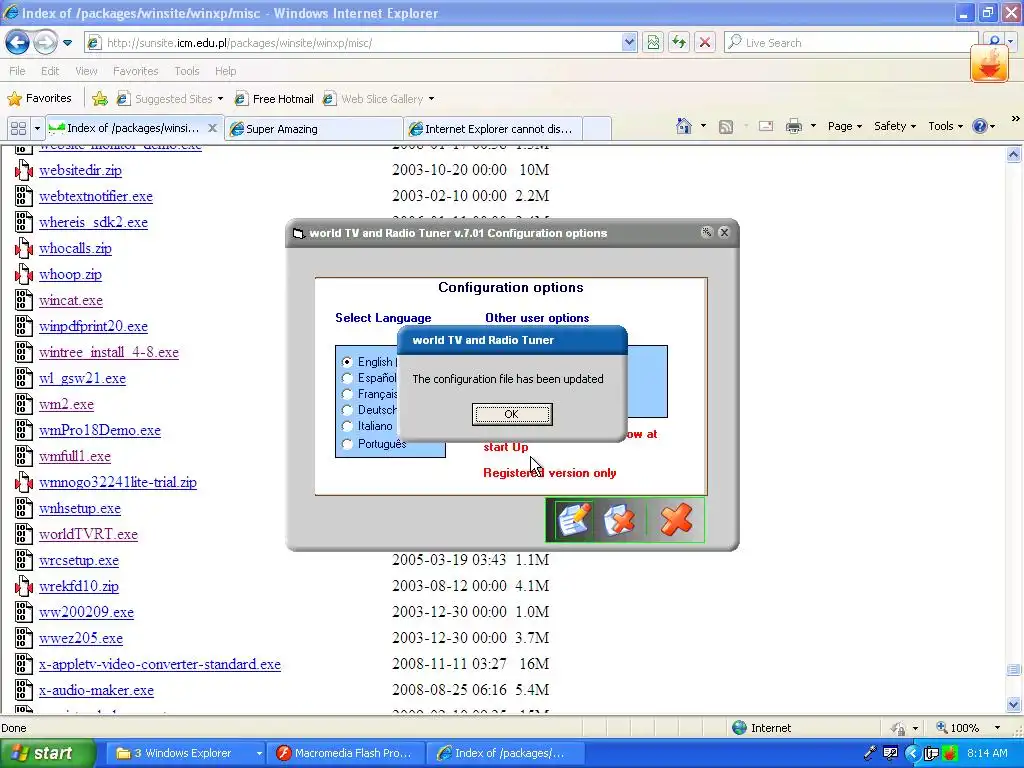Click OK in the configuration updated dialog
This screenshot has height=768, width=1024.
pyautogui.click(x=512, y=414)
